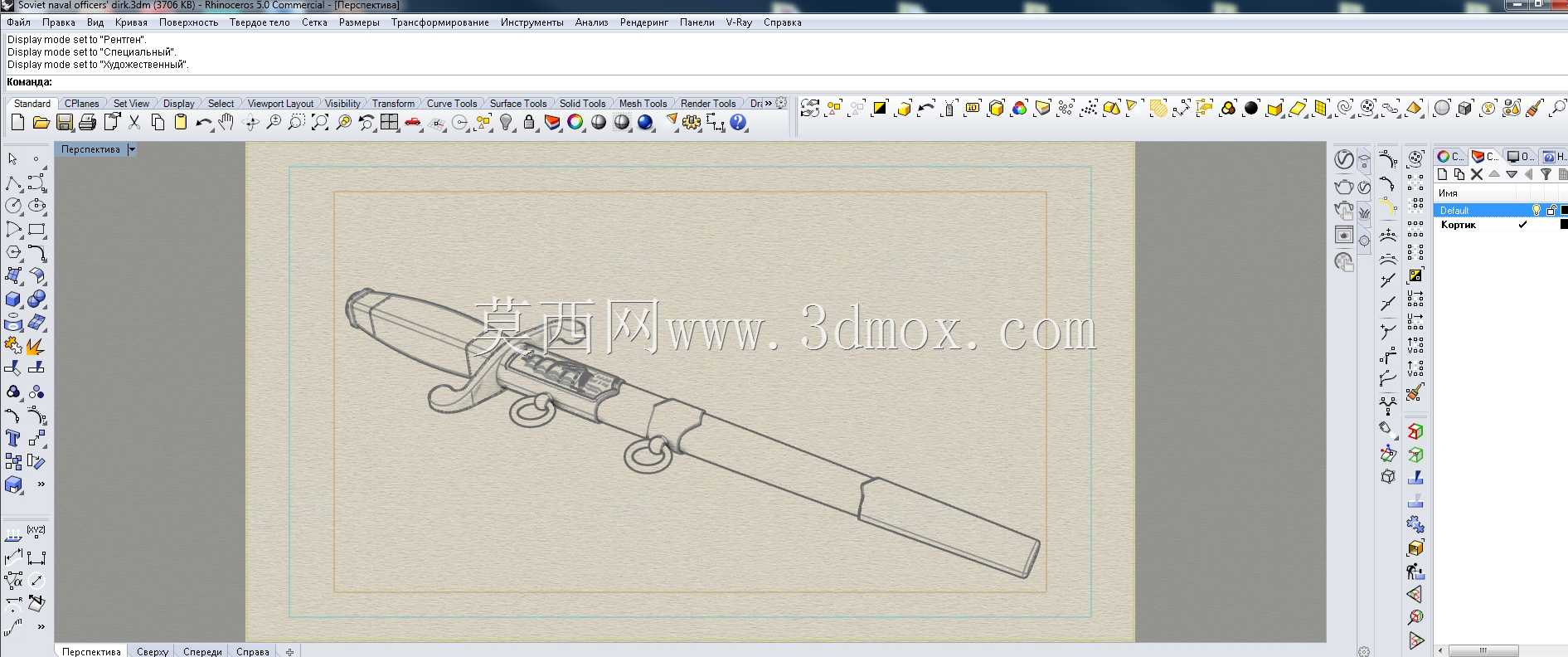Open Edit Layers icon in Standard toolbar
The image size is (1568, 657).
tap(552, 123)
